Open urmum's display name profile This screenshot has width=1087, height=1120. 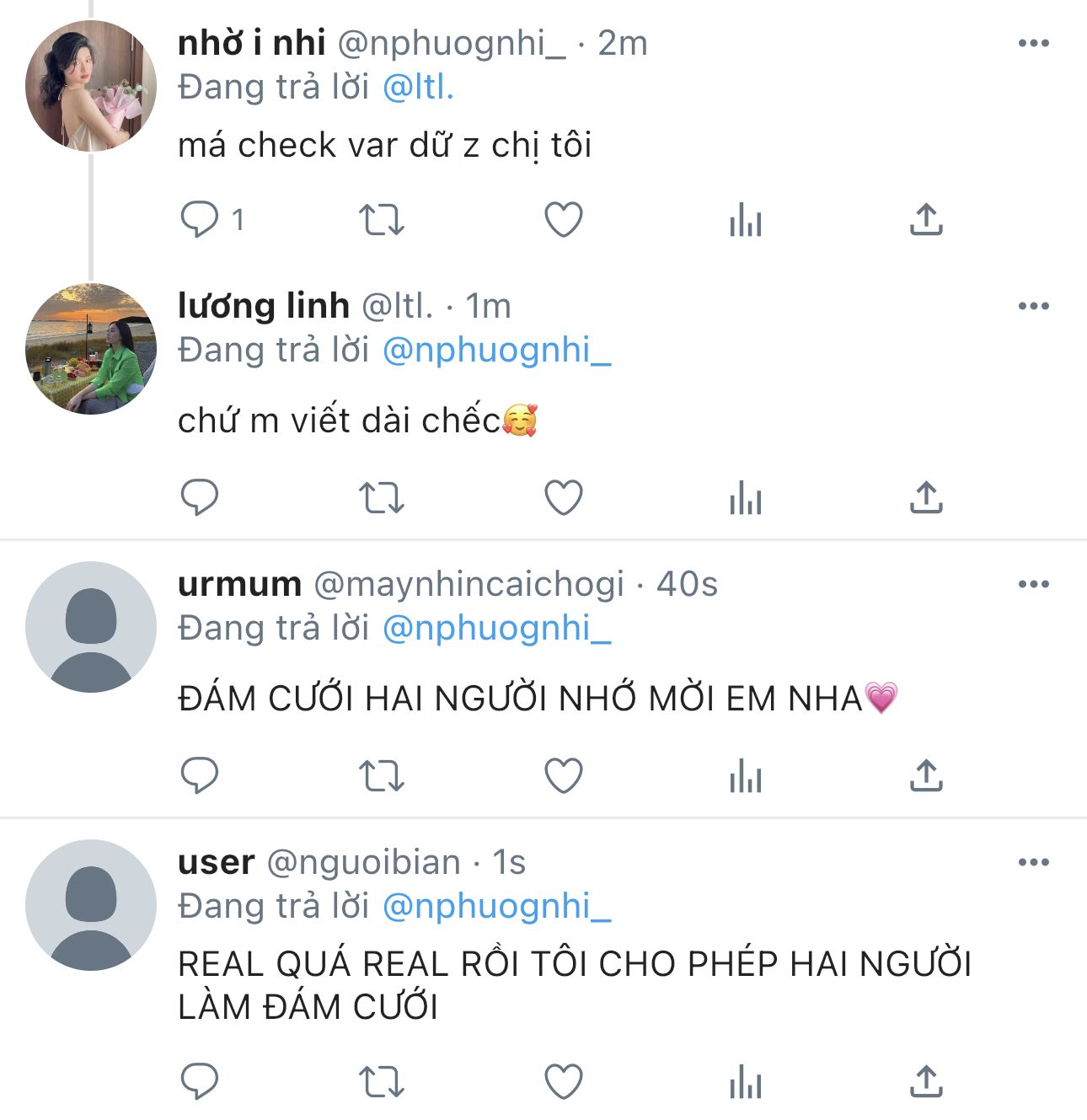point(239,584)
